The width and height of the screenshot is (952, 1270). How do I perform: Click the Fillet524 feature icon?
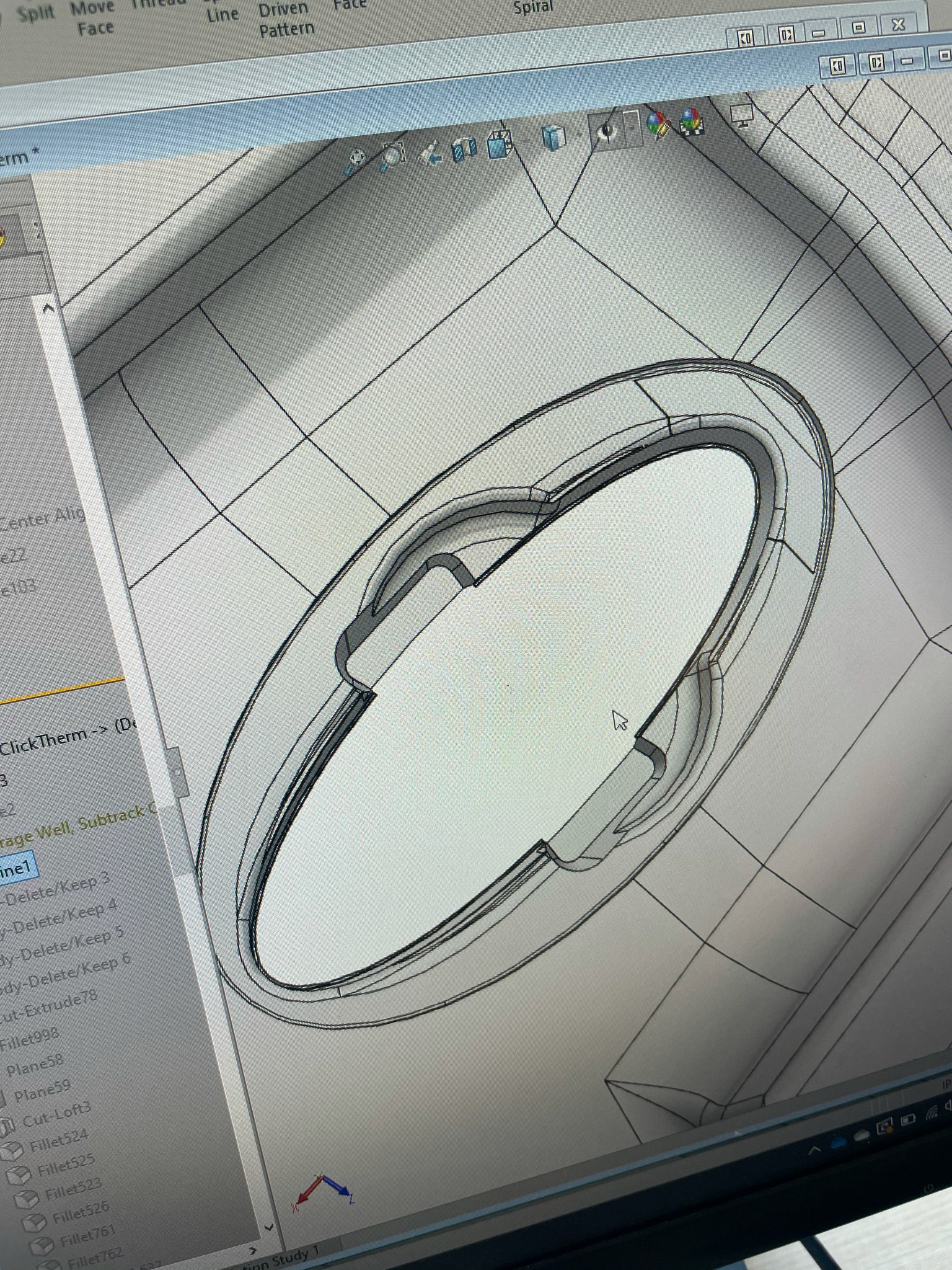[x=12, y=1153]
